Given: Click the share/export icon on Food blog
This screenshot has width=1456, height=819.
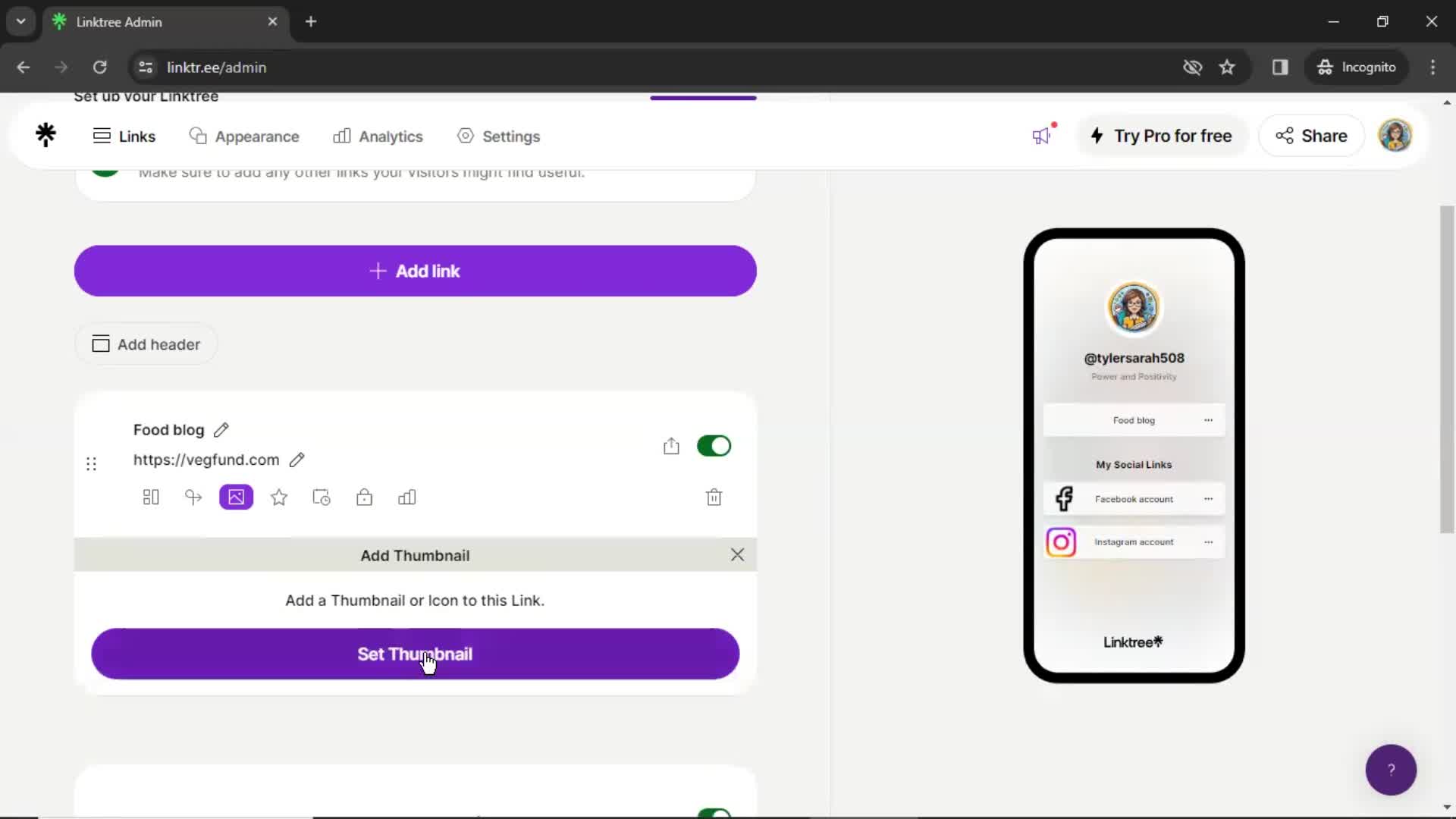Looking at the screenshot, I should (x=671, y=446).
